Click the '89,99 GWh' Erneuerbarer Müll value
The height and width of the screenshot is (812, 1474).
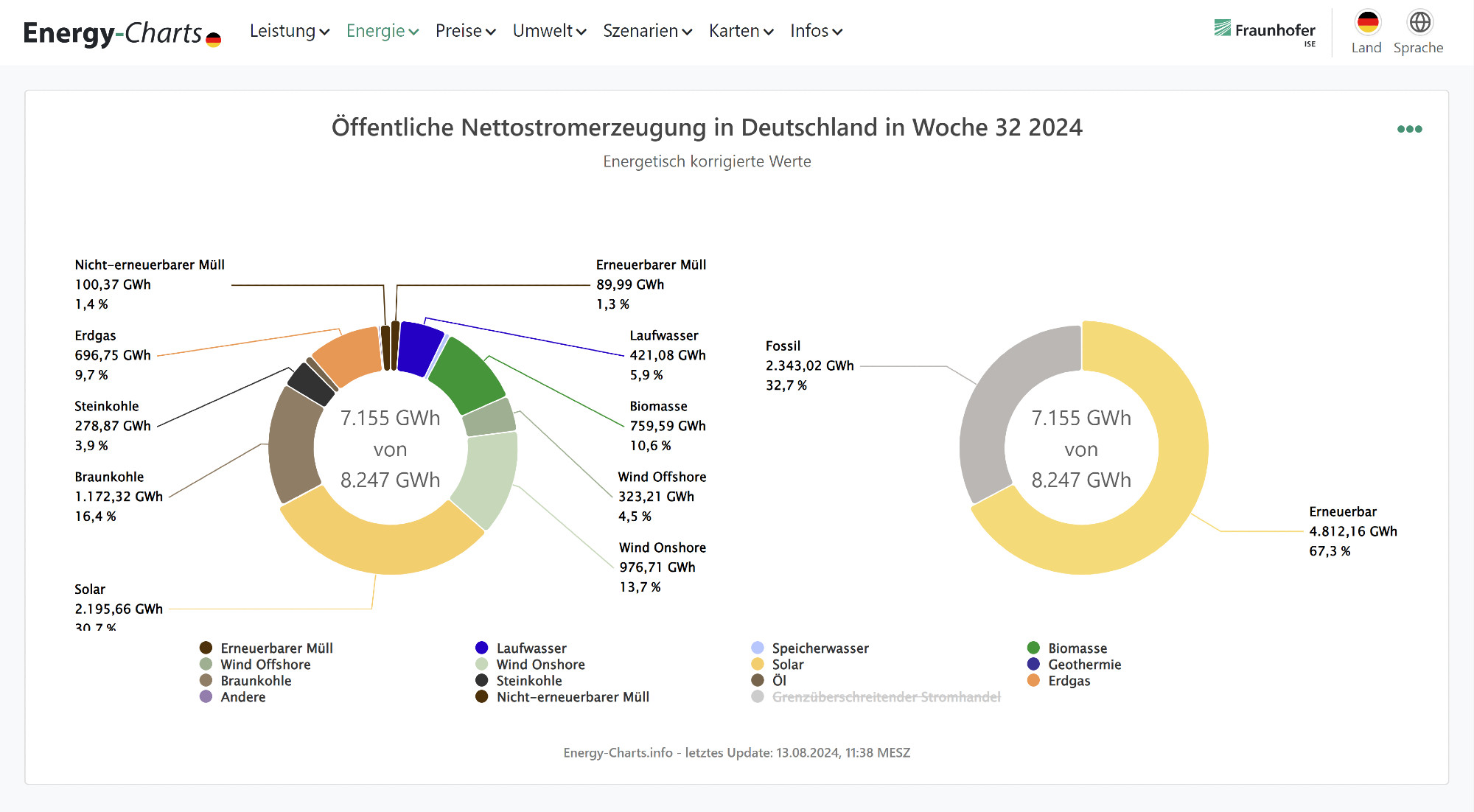(630, 284)
